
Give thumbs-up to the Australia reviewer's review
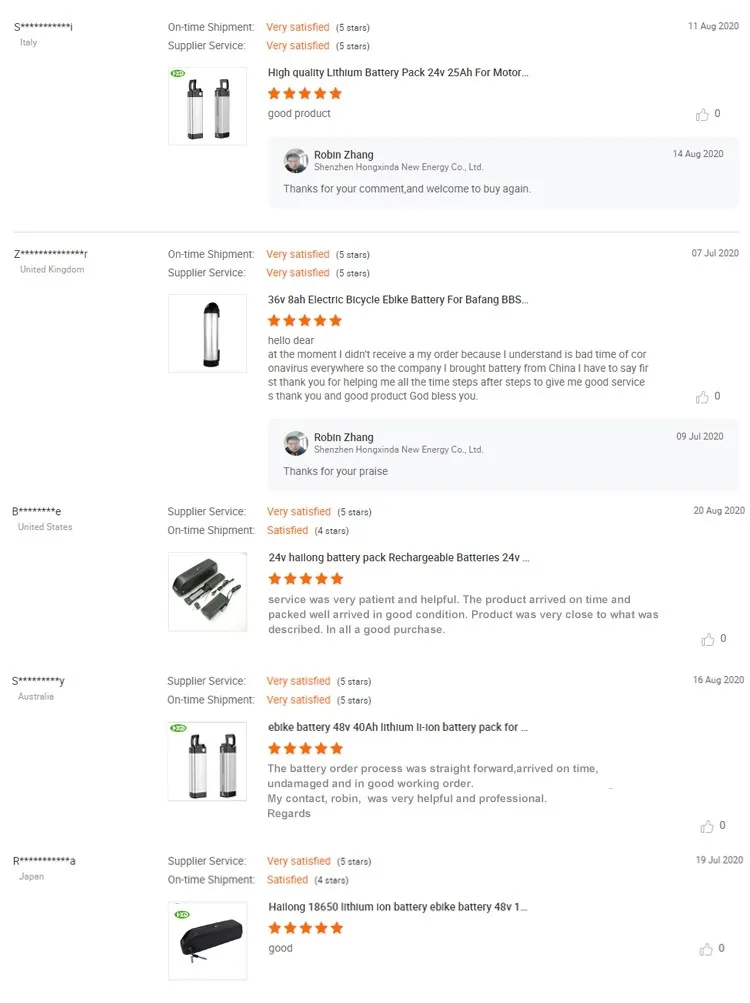coord(708,826)
